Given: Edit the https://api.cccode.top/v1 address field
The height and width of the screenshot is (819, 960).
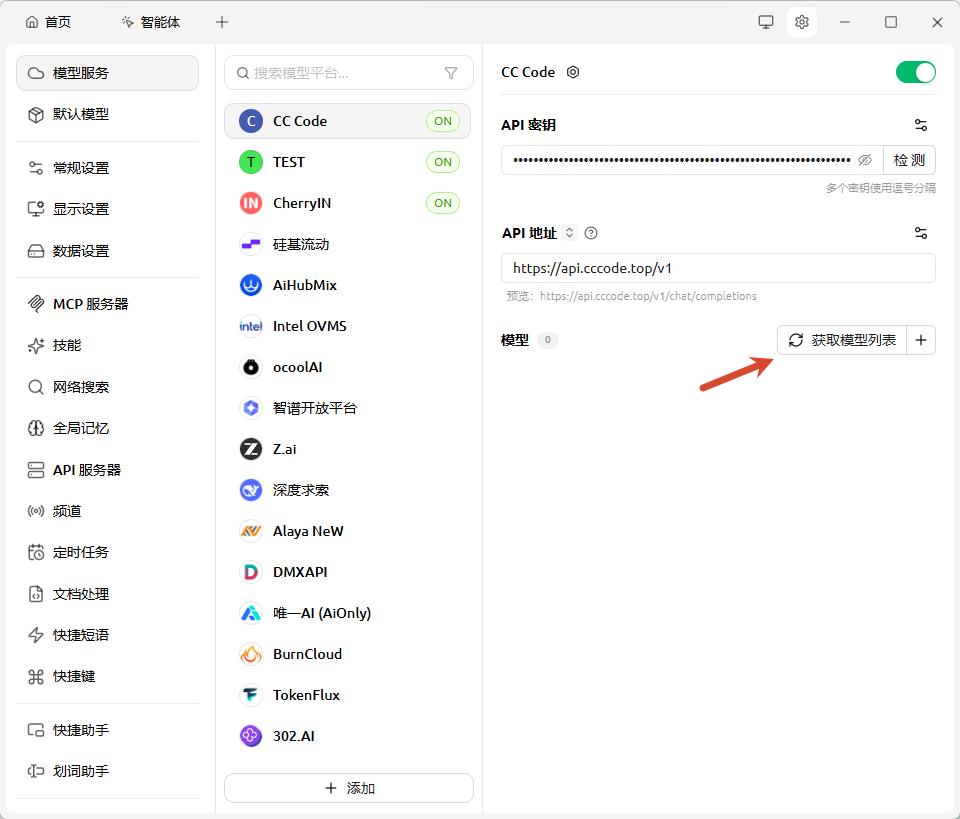Looking at the screenshot, I should tap(718, 268).
